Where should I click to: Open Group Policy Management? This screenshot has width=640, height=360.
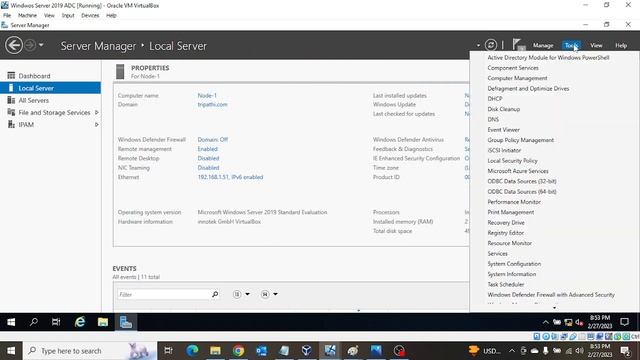(x=520, y=140)
